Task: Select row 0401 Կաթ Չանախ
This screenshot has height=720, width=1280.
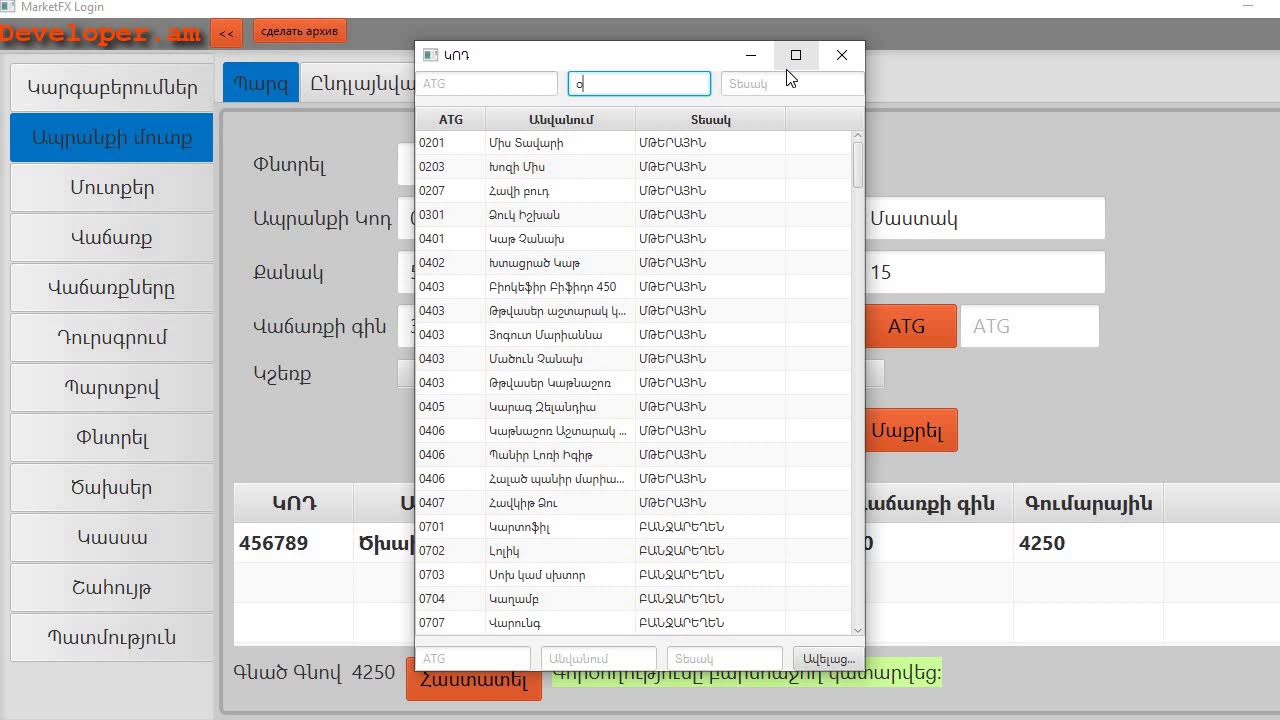Action: (x=634, y=239)
